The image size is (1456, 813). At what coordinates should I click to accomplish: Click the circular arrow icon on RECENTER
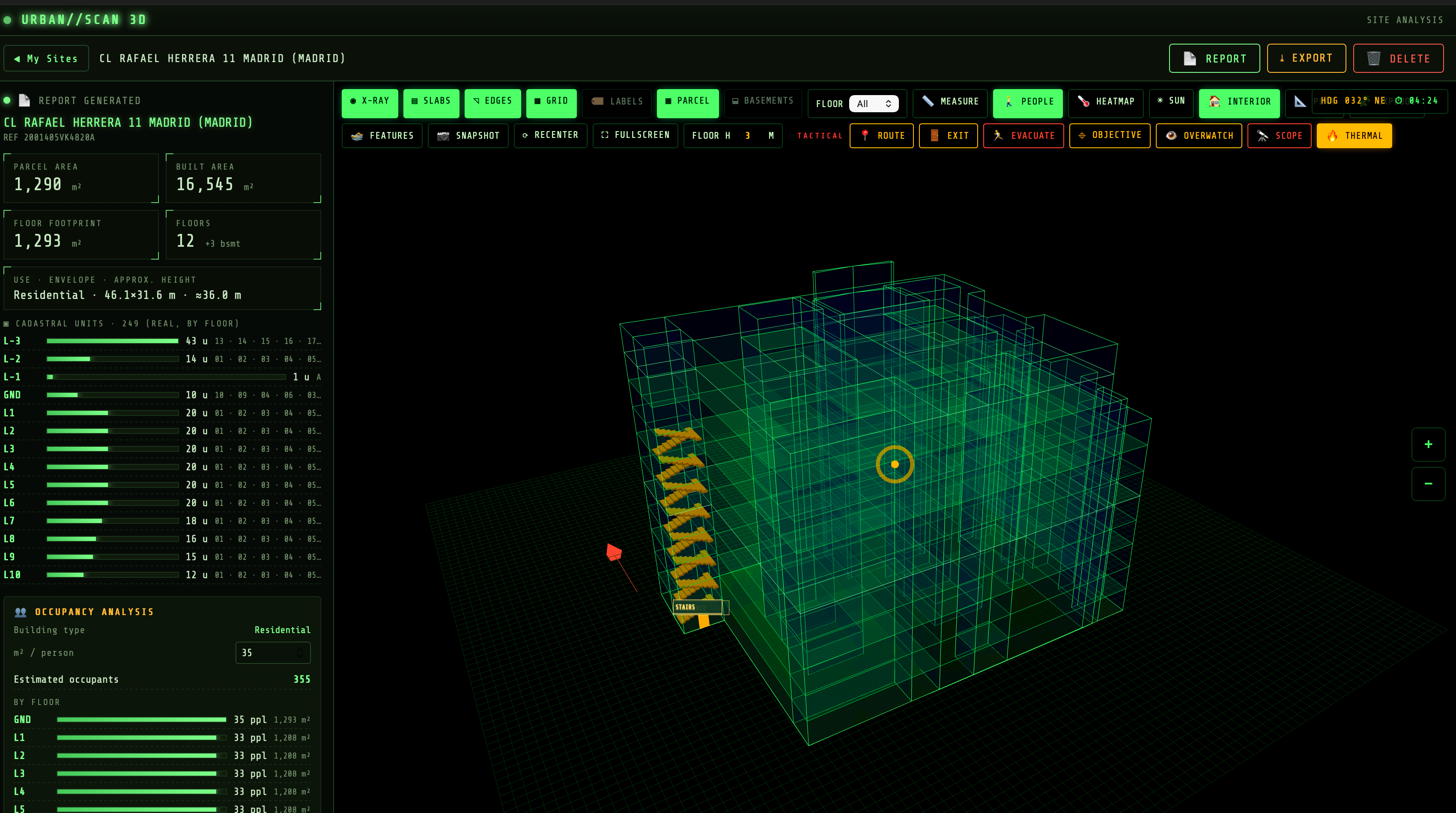[525, 135]
